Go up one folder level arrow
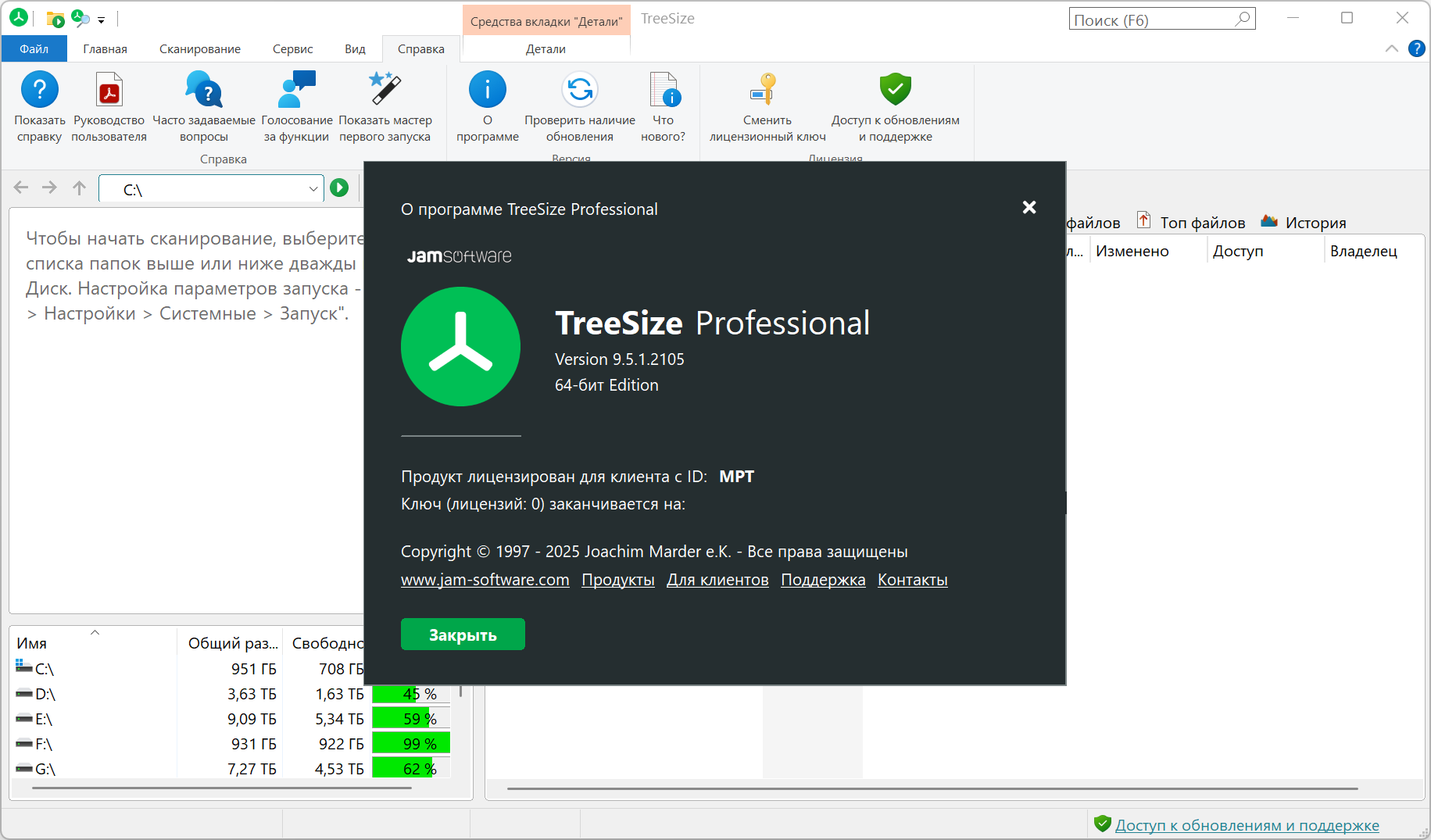The width and height of the screenshot is (1431, 840). [x=79, y=188]
